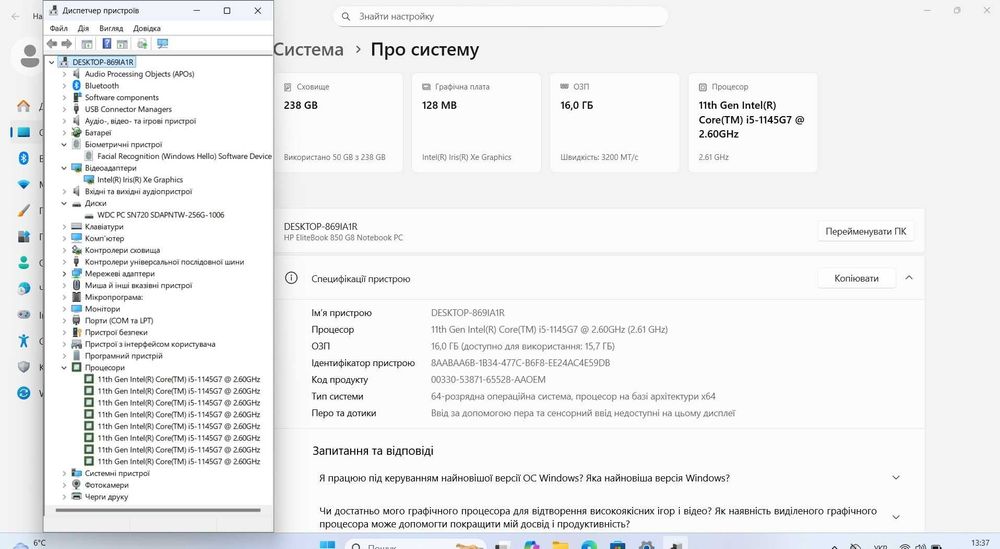The image size is (1000, 549).
Task: Open the Сховище 238 GB card
Action: [338, 122]
